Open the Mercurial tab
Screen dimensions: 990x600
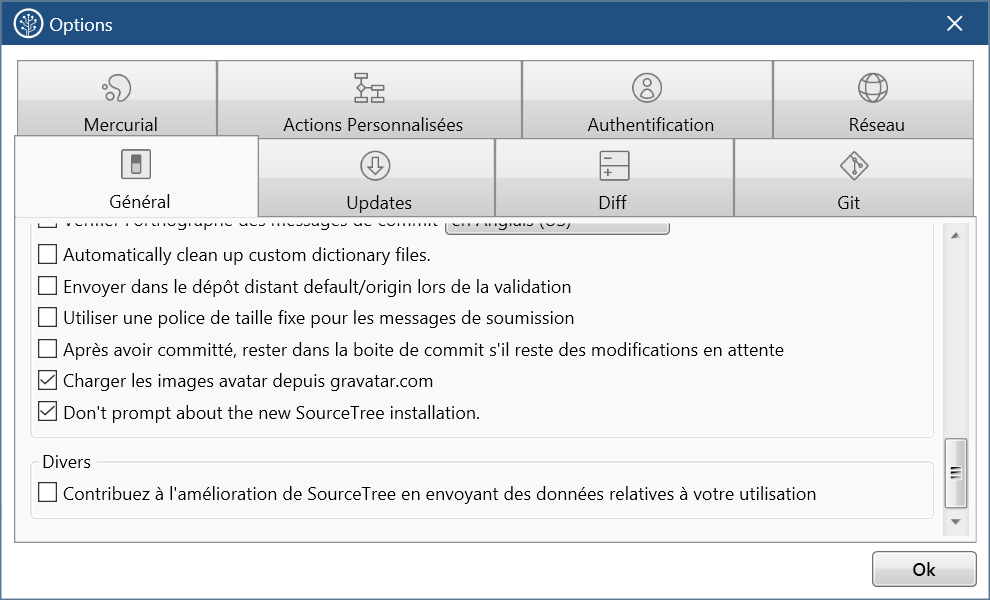(117, 99)
